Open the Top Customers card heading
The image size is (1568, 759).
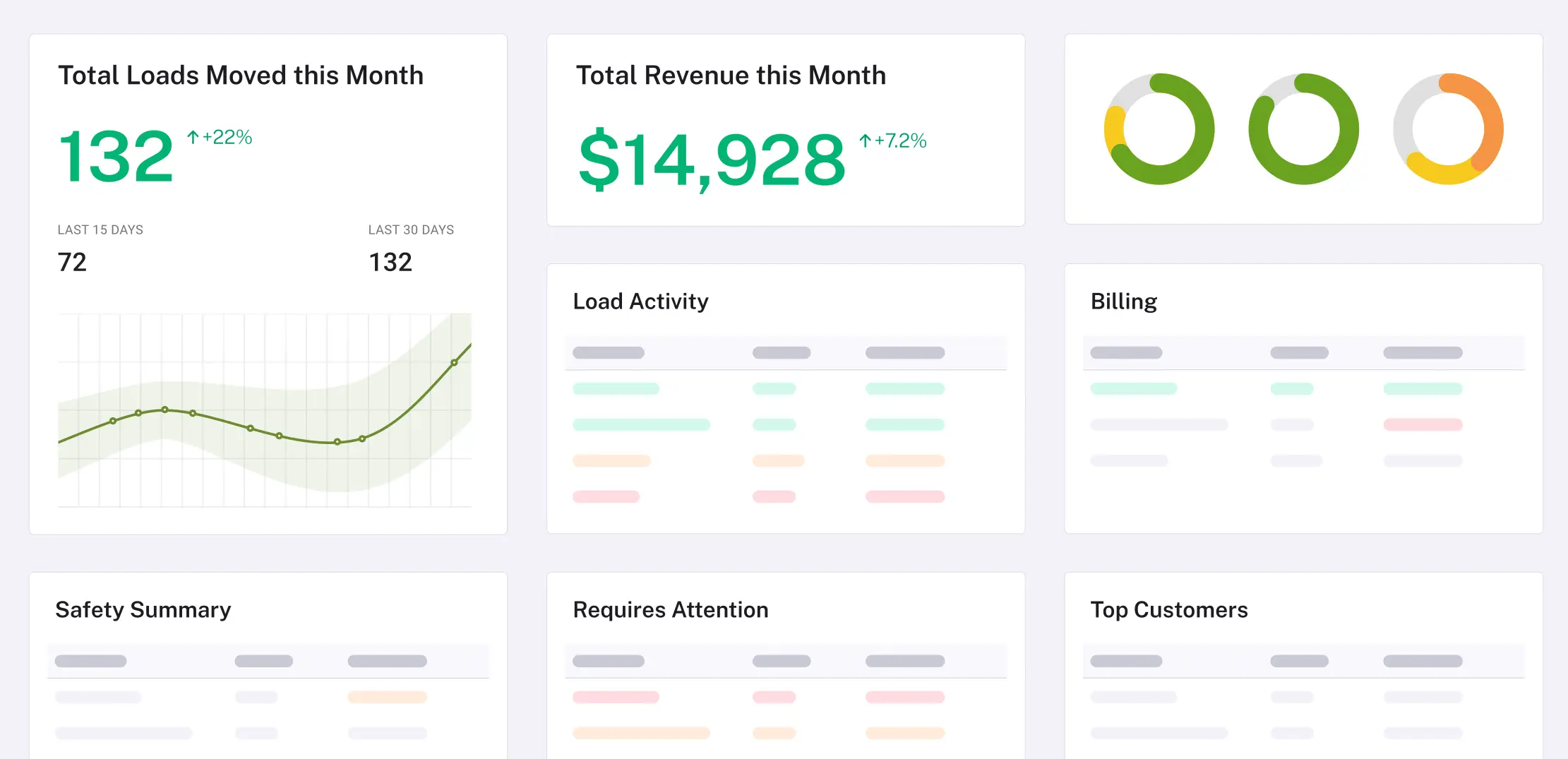pos(1169,609)
